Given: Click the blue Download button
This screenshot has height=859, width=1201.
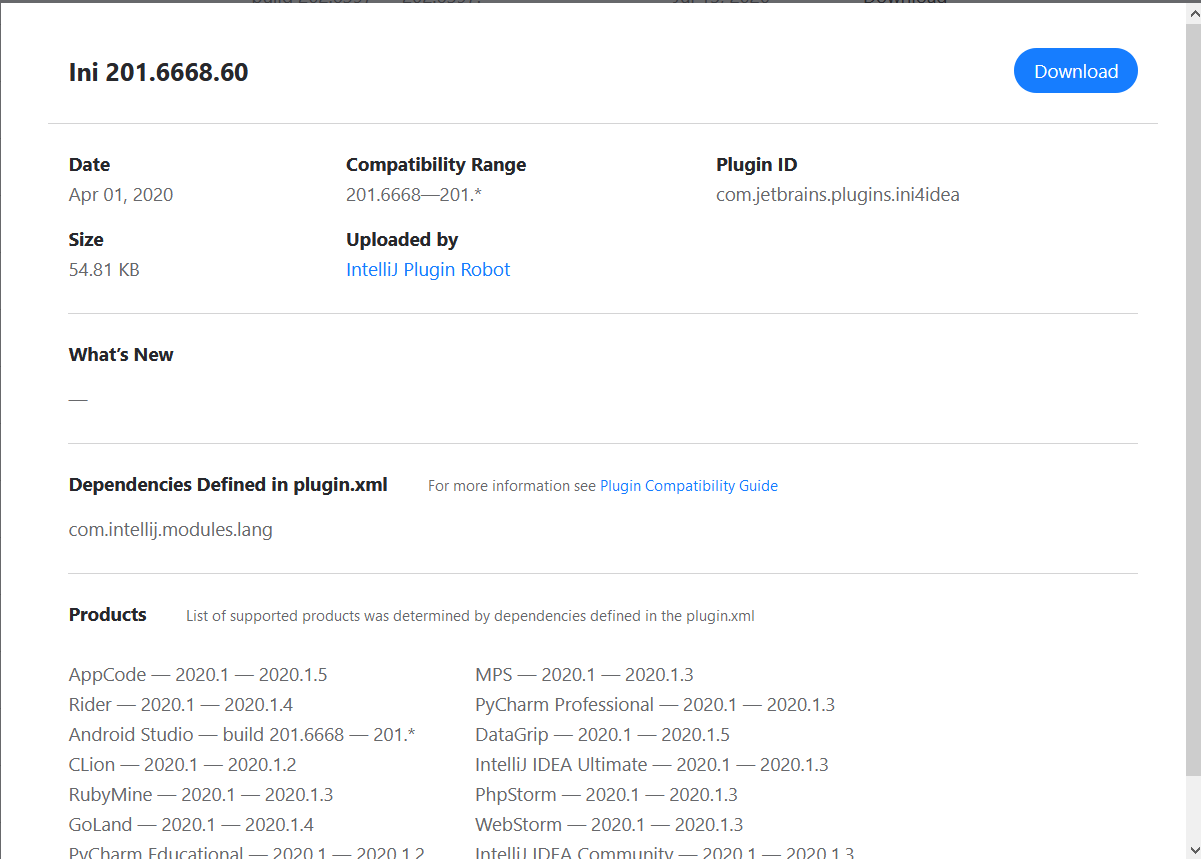Looking at the screenshot, I should (1075, 71).
